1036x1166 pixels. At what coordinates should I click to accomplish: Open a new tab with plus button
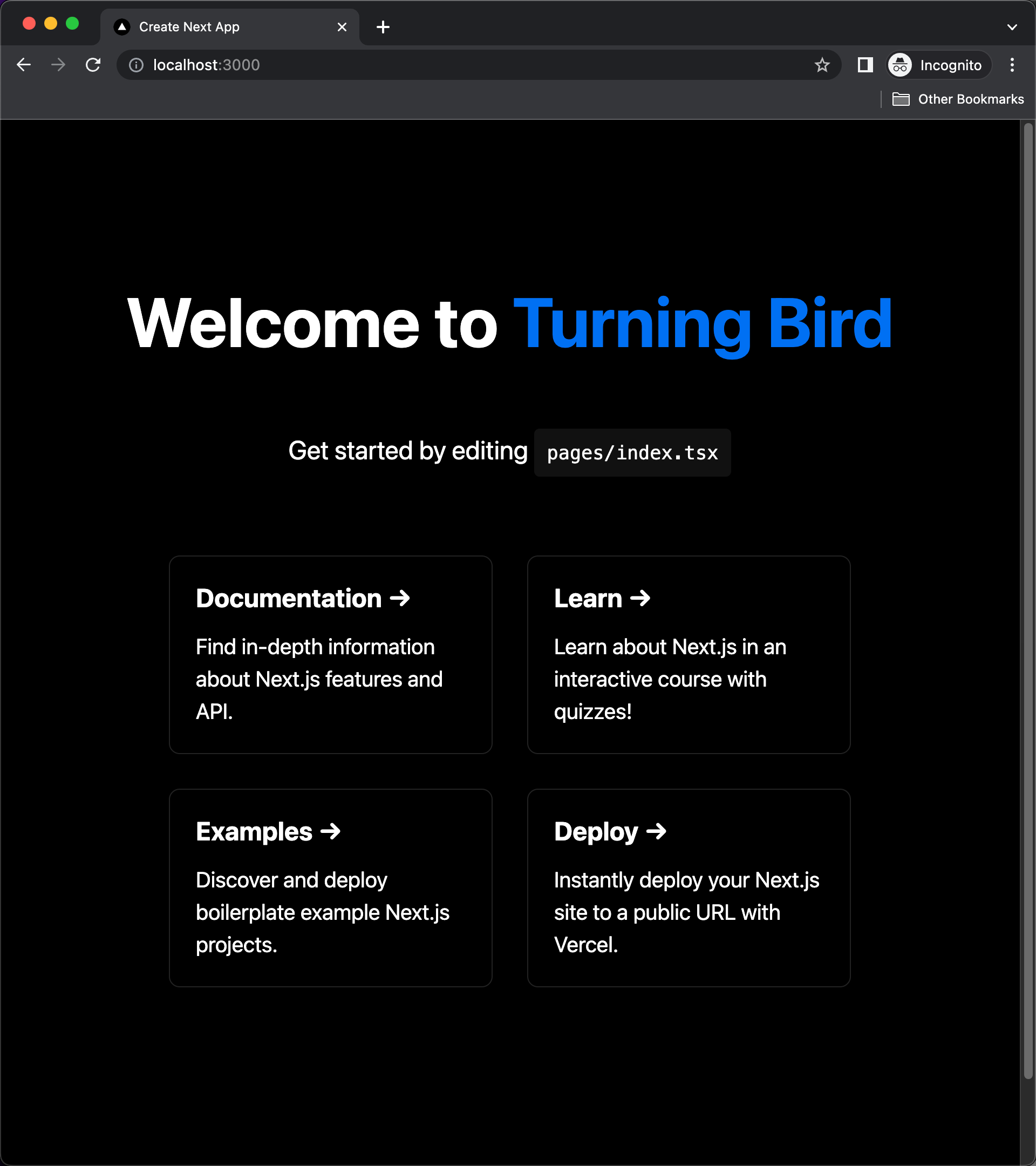(x=383, y=27)
